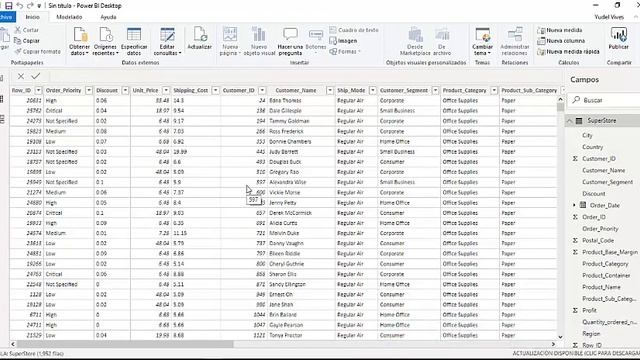Viewport: 640px width, 360px height.
Task: Click Administrar relaciones
Action: pyautogui.click(x=515, y=41)
